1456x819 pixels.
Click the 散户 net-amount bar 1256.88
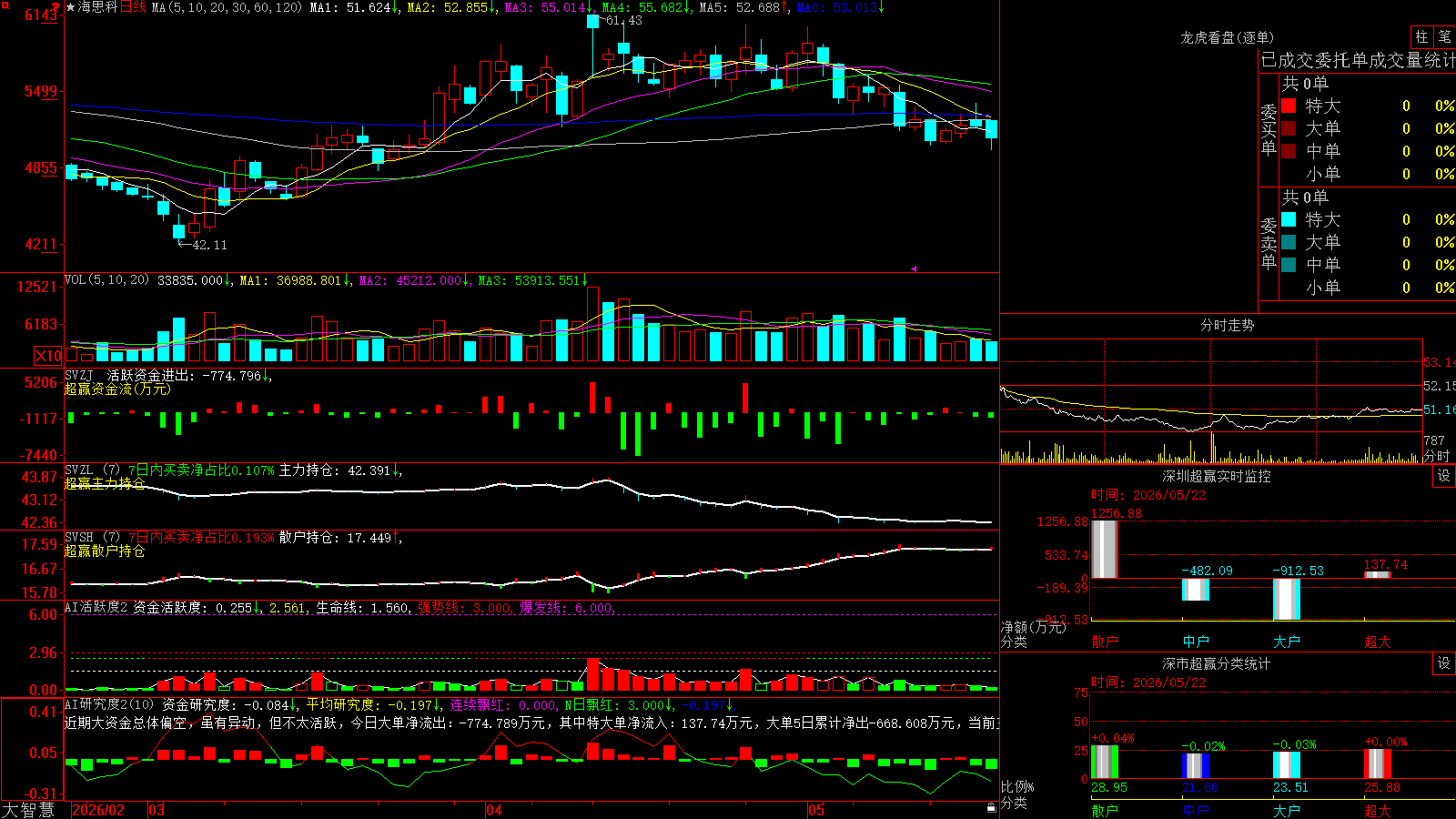(x=1105, y=549)
